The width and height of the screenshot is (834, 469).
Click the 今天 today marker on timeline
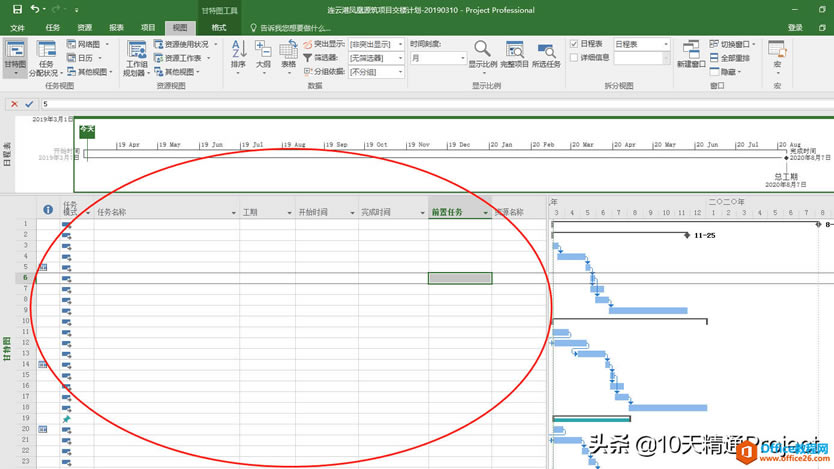click(87, 130)
